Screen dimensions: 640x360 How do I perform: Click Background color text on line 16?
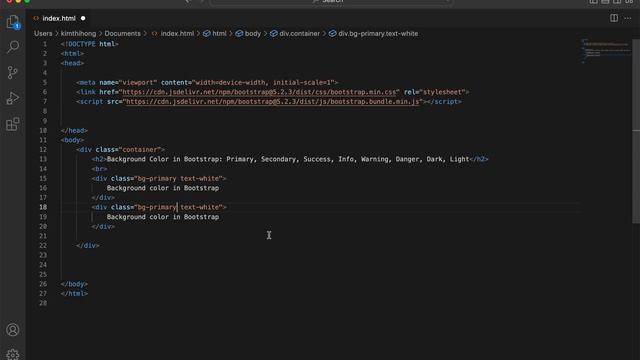click(x=163, y=188)
